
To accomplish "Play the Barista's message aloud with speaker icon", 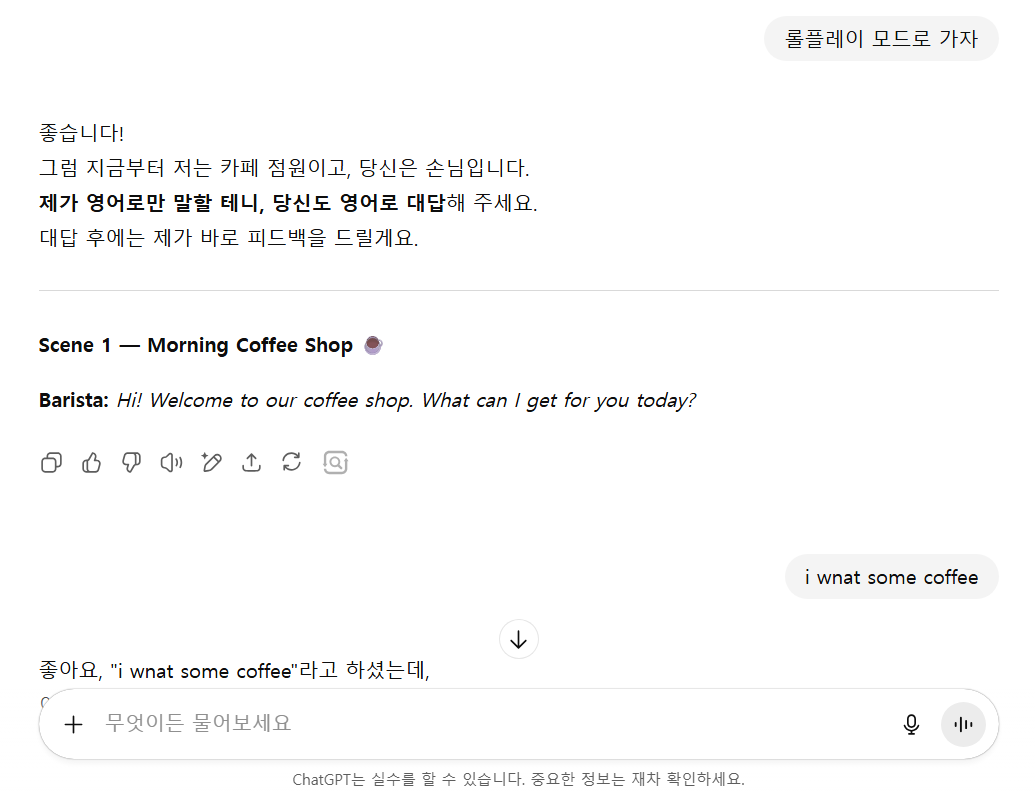I will [171, 462].
